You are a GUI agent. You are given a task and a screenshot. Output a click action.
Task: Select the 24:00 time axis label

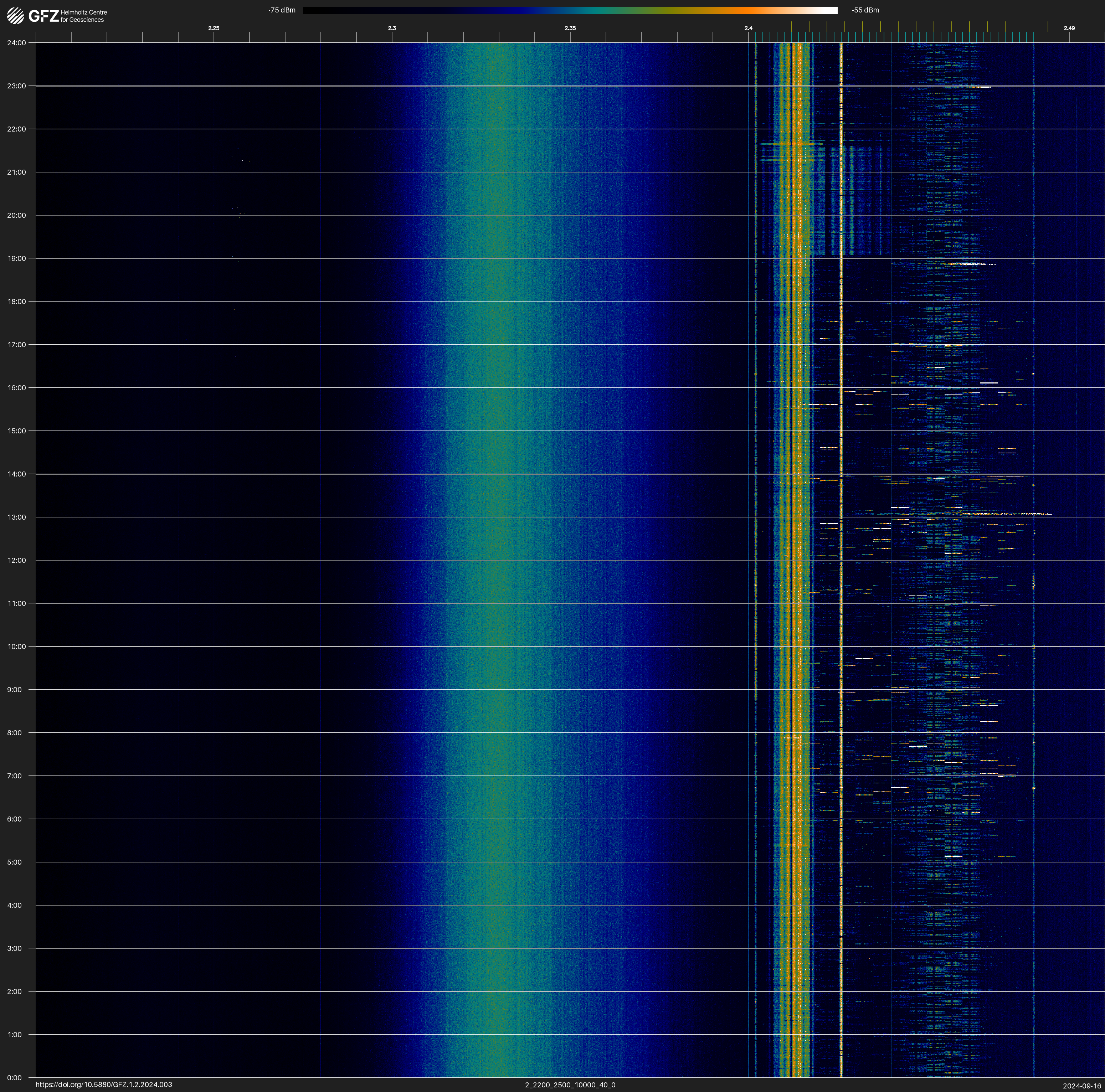(17, 43)
